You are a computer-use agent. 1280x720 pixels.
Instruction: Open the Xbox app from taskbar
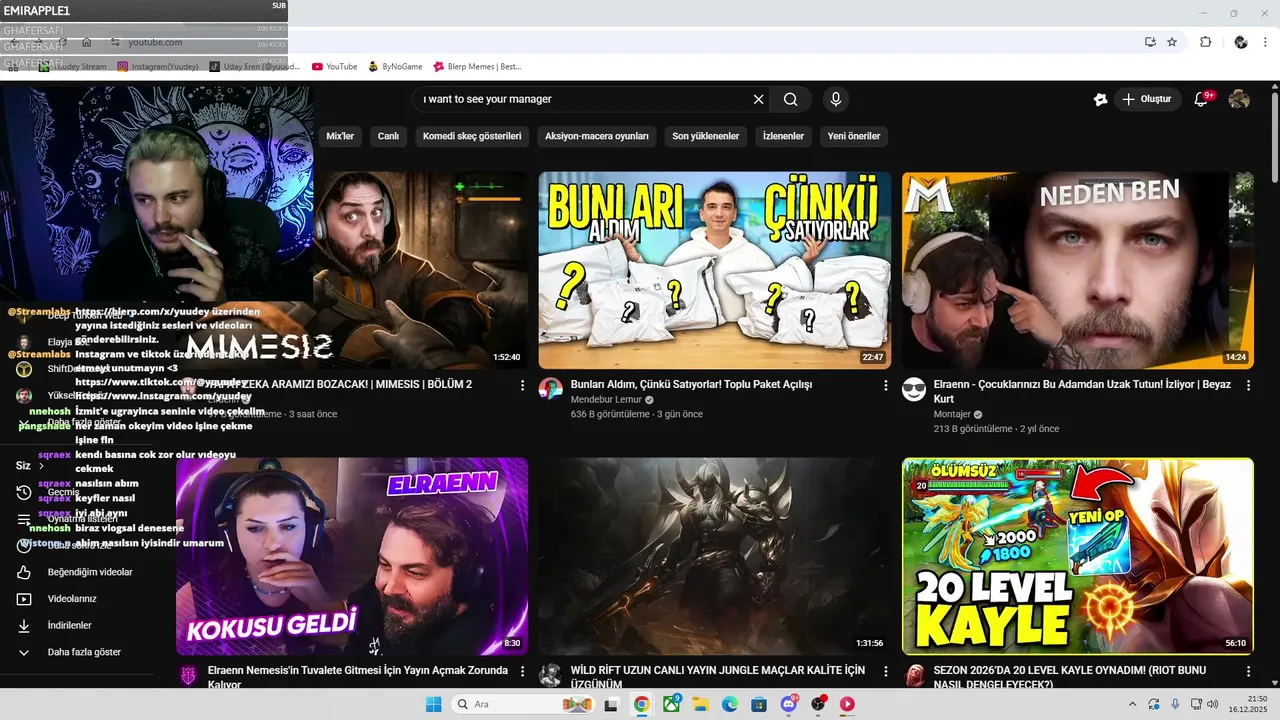(671, 704)
